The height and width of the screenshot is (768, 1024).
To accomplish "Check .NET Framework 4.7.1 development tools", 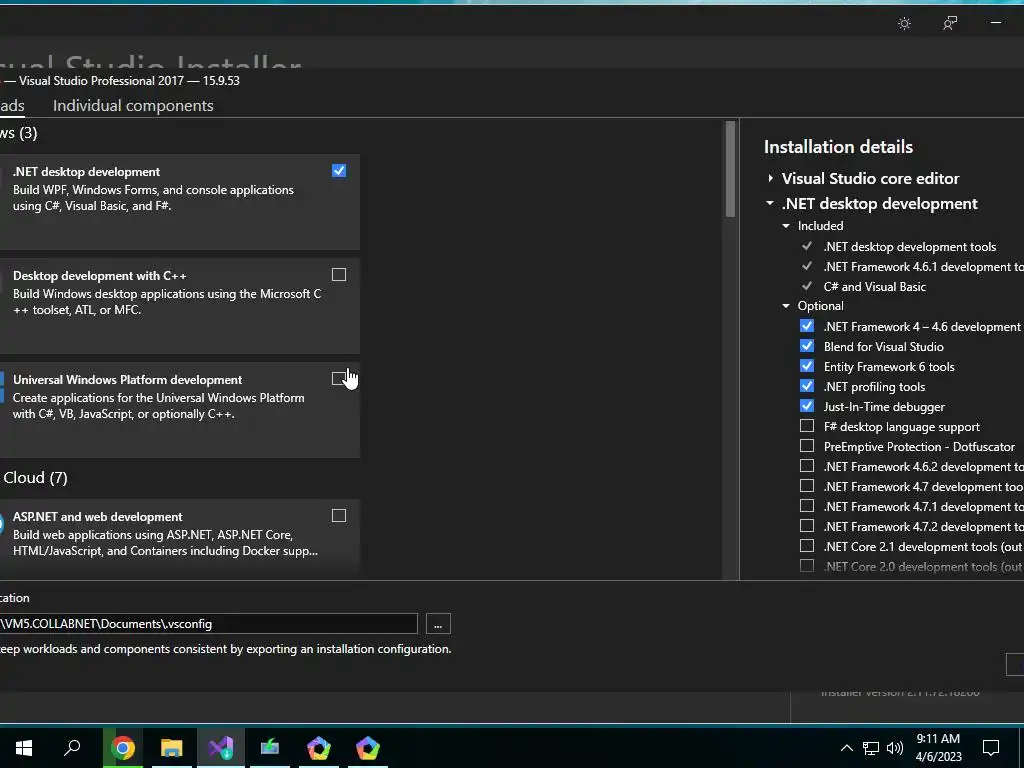I will click(807, 506).
